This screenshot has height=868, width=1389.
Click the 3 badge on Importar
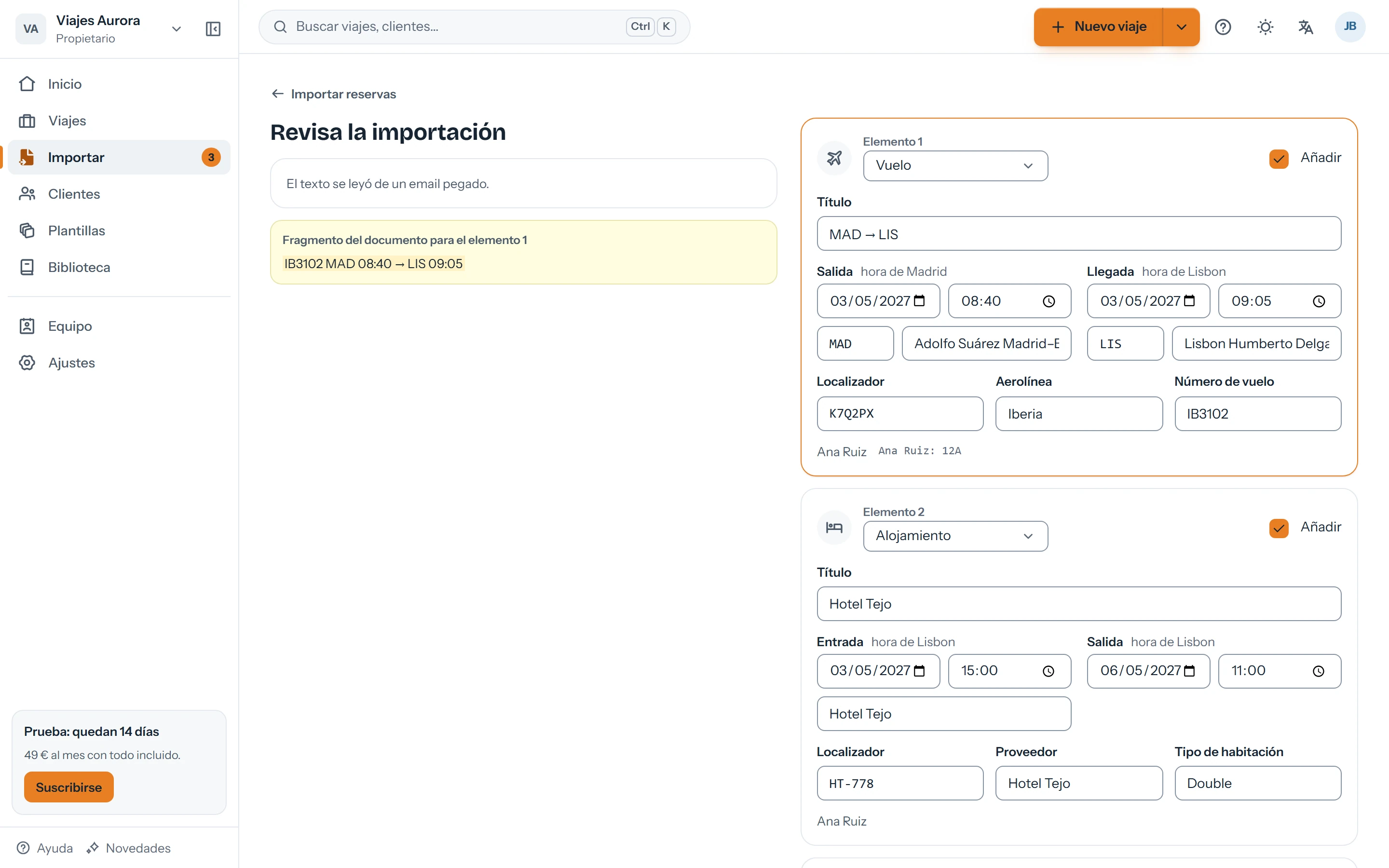(211, 157)
